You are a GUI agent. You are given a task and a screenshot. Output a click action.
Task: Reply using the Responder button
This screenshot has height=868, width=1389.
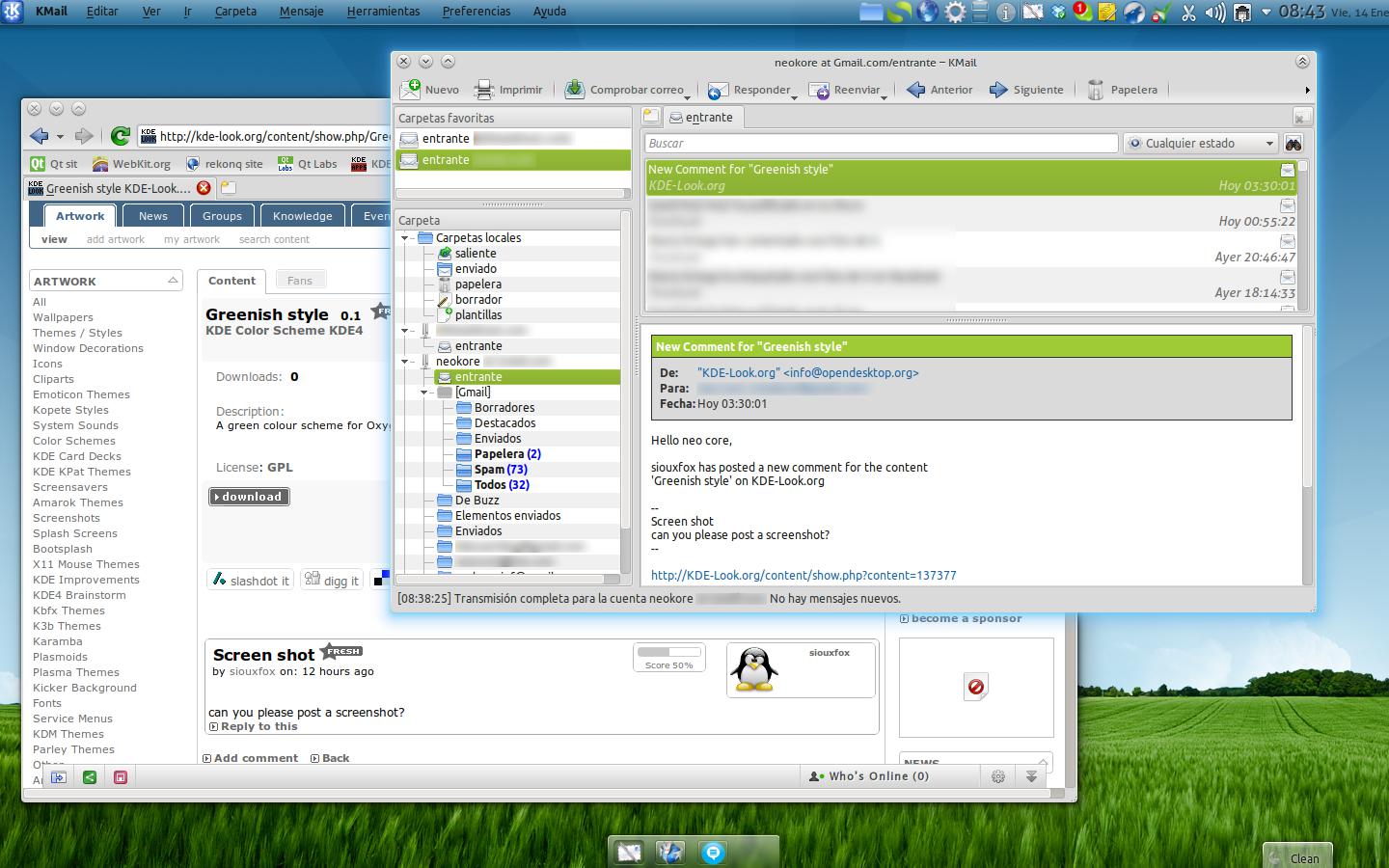tap(749, 90)
